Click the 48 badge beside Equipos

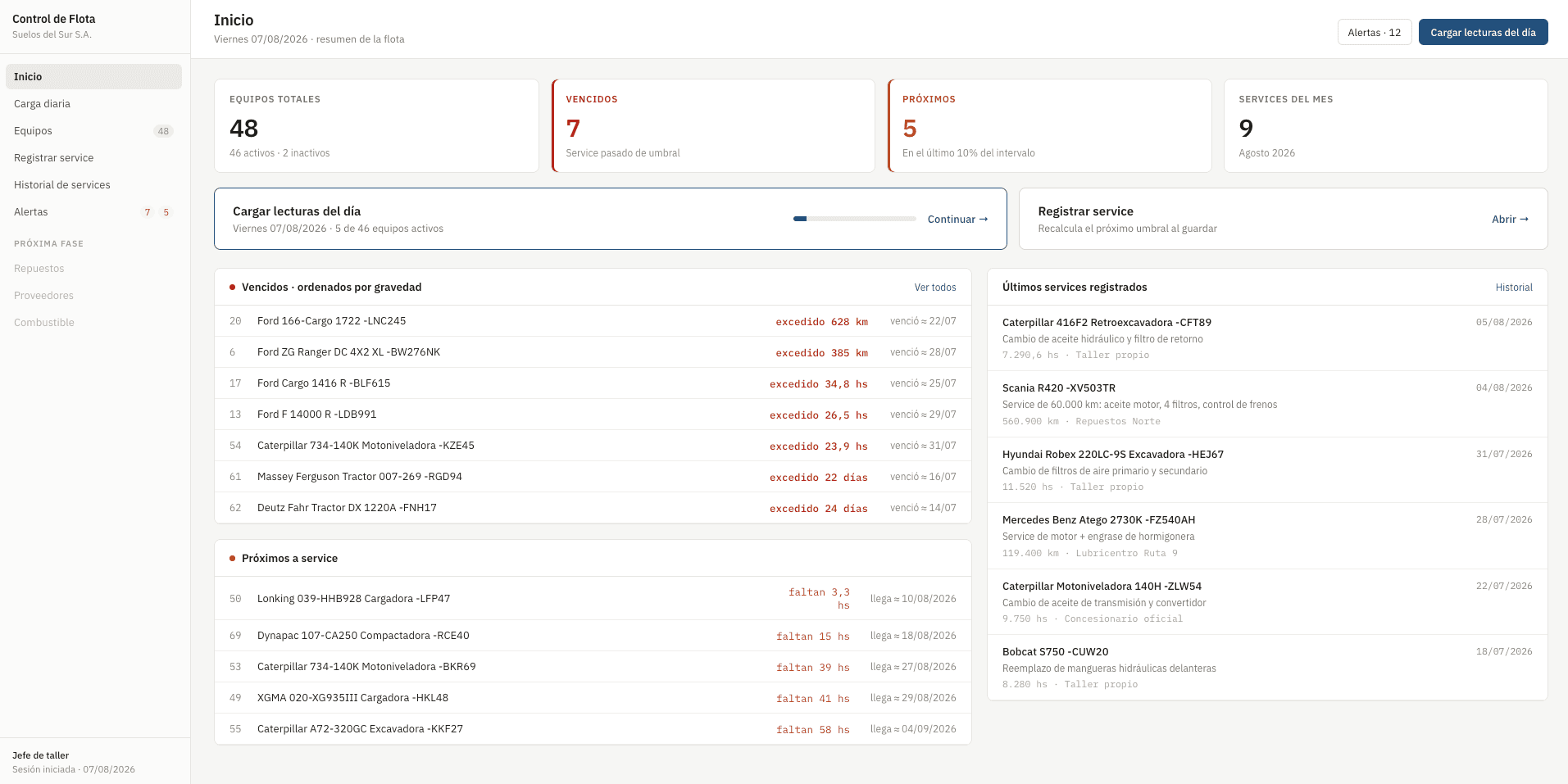163,131
